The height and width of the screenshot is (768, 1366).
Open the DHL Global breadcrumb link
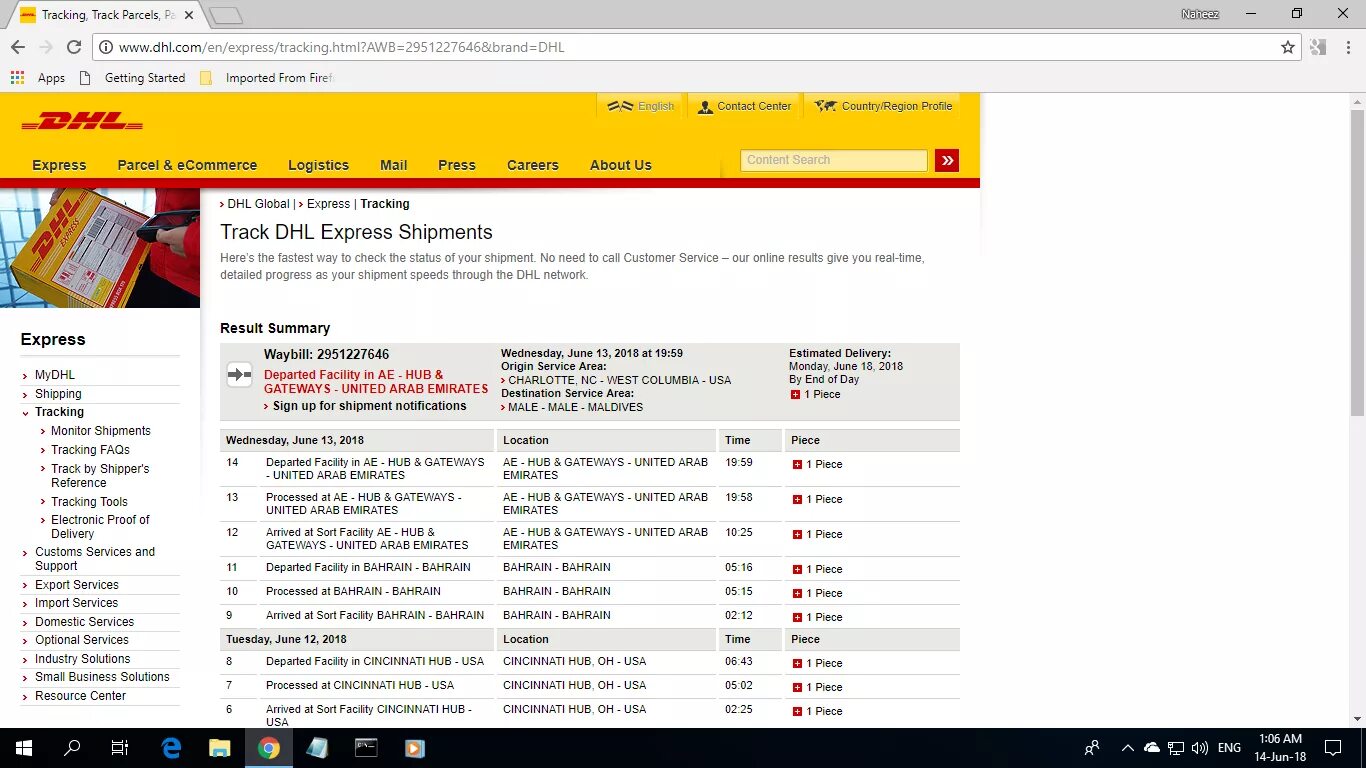[258, 204]
